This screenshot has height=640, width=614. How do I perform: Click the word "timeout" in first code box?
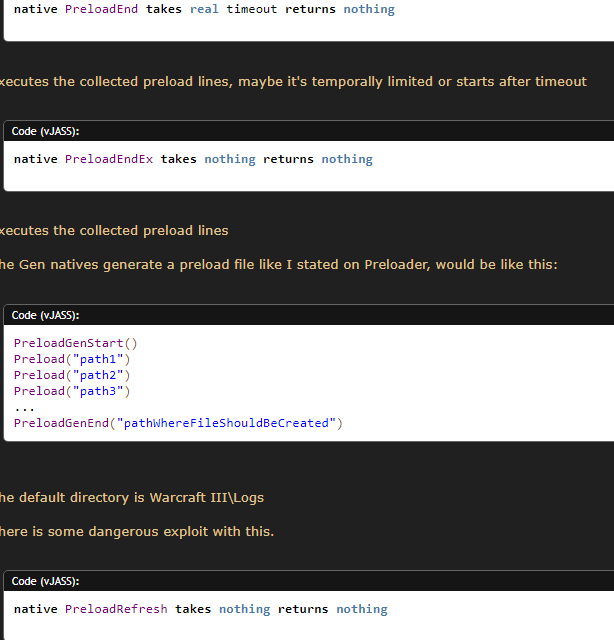coord(251,9)
